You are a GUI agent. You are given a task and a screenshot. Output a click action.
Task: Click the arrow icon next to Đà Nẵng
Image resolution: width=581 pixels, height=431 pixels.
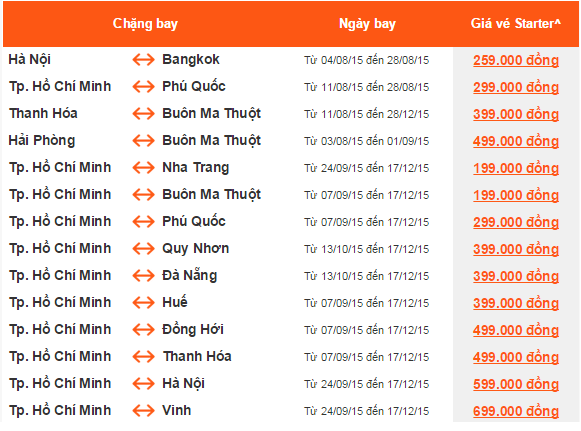click(143, 276)
